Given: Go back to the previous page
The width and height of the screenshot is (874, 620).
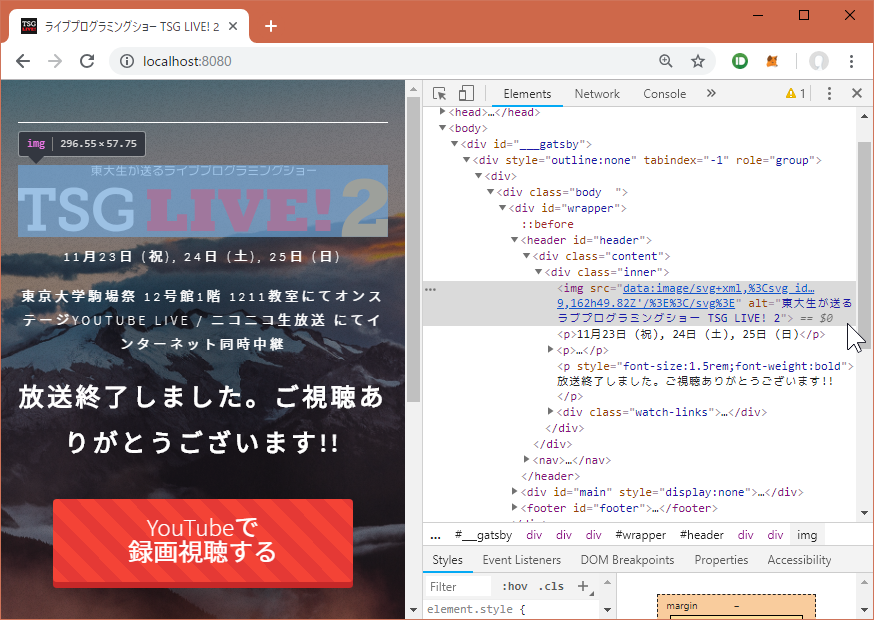Looking at the screenshot, I should (x=23, y=61).
